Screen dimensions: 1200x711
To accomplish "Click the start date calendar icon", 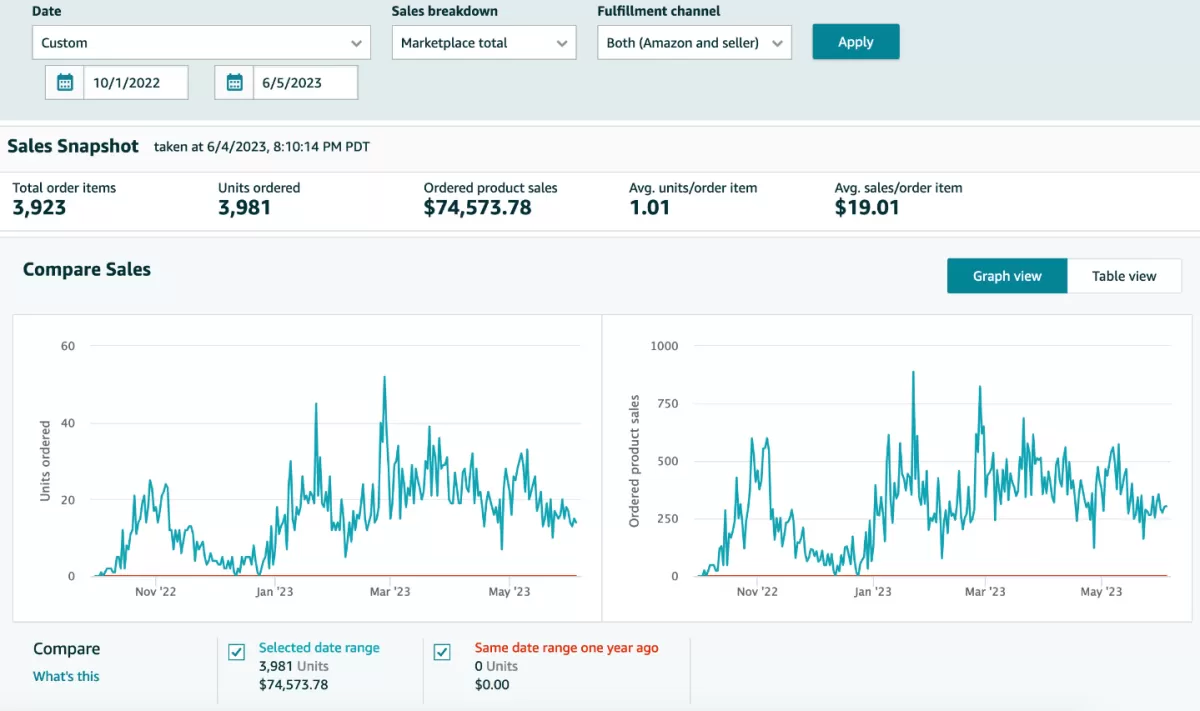I will (65, 83).
